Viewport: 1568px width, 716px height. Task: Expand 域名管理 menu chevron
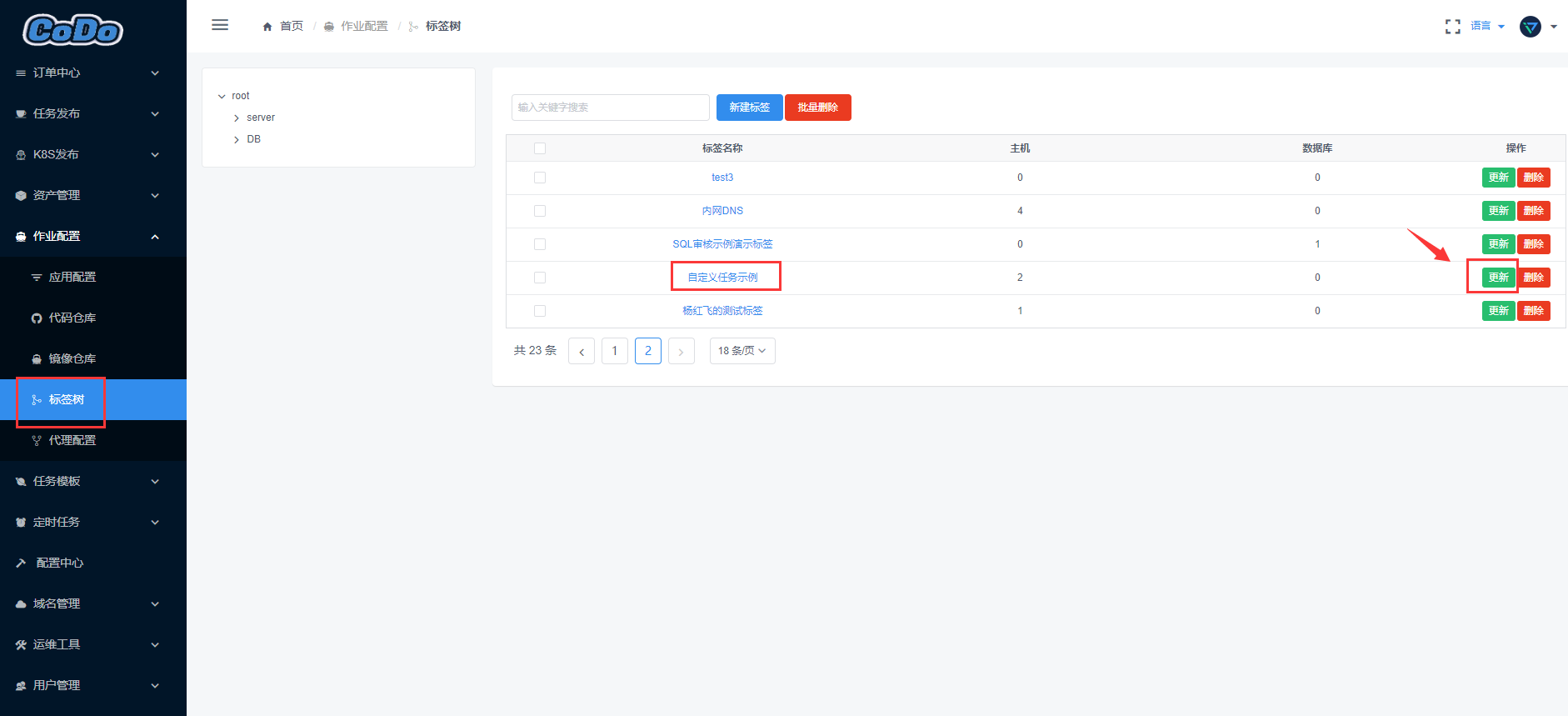click(x=155, y=604)
